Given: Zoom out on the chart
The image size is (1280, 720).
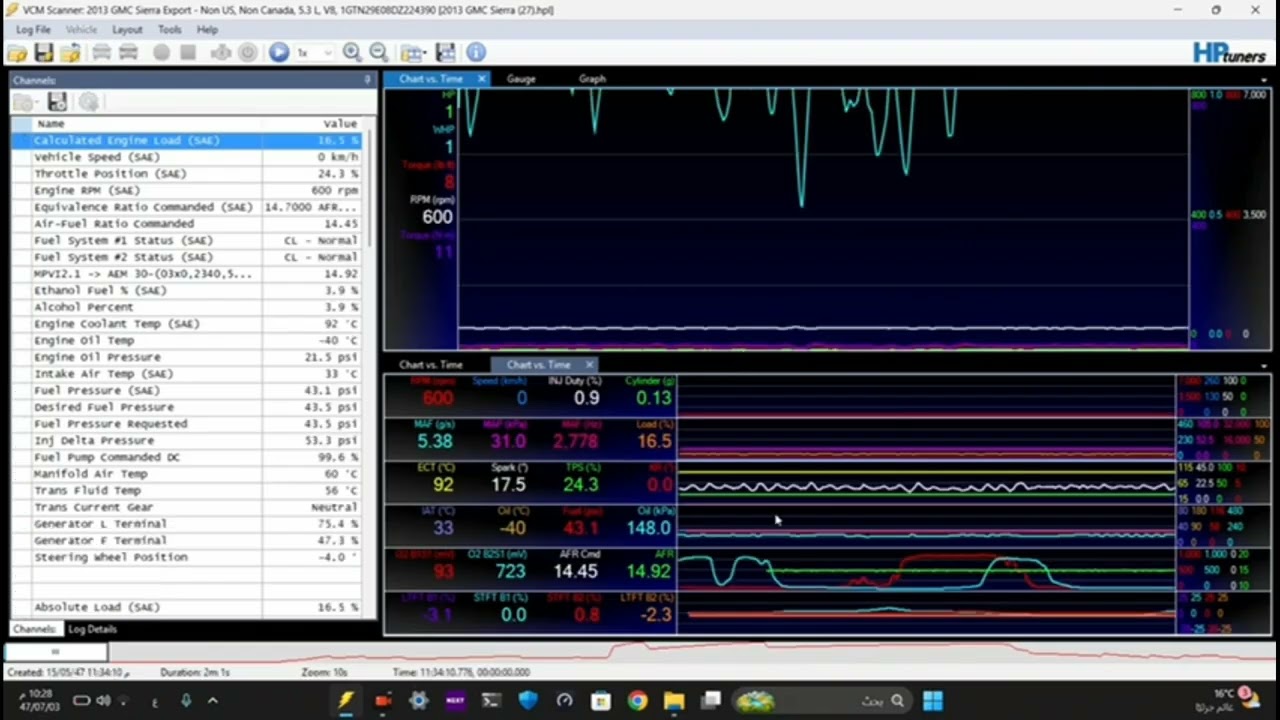Looking at the screenshot, I should click(378, 52).
